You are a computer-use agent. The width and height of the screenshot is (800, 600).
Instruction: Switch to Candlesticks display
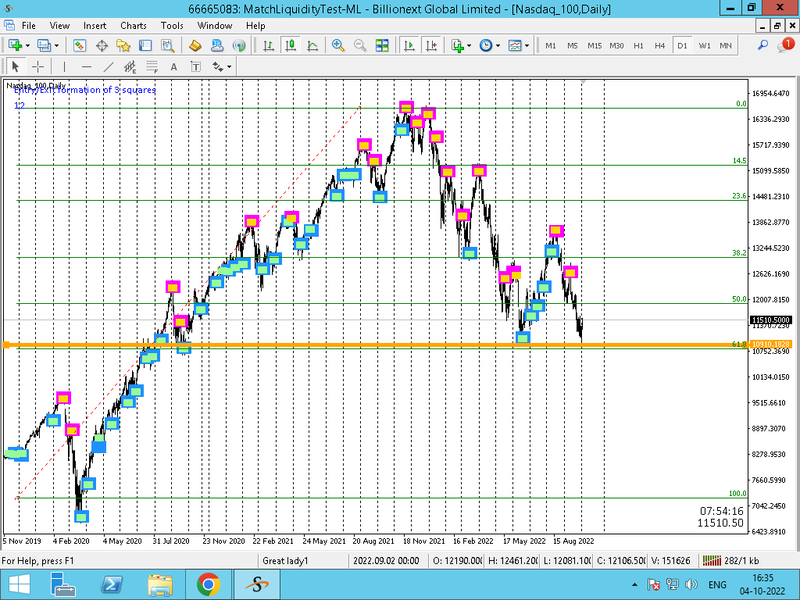pyautogui.click(x=290, y=45)
